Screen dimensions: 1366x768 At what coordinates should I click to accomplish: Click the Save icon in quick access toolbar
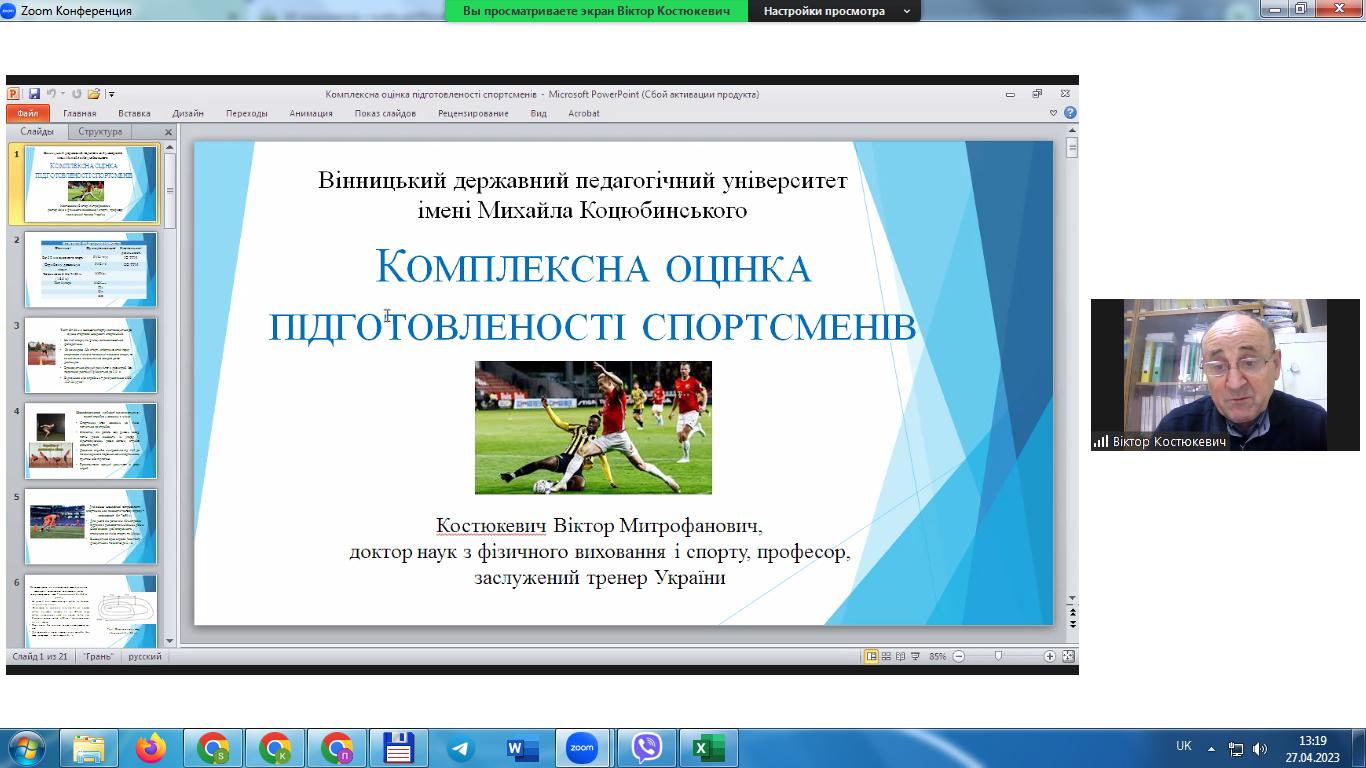tap(34, 94)
